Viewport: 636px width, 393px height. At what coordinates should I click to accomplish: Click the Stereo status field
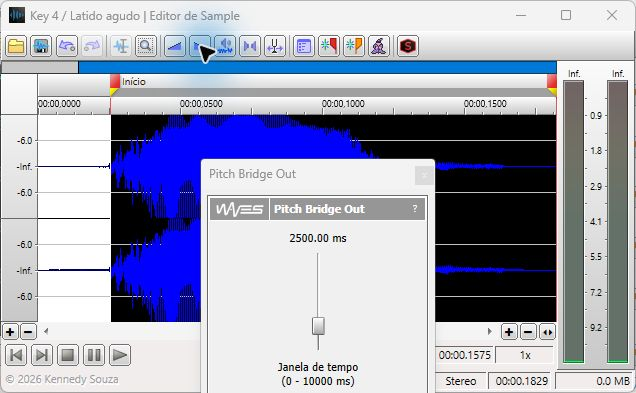point(461,381)
